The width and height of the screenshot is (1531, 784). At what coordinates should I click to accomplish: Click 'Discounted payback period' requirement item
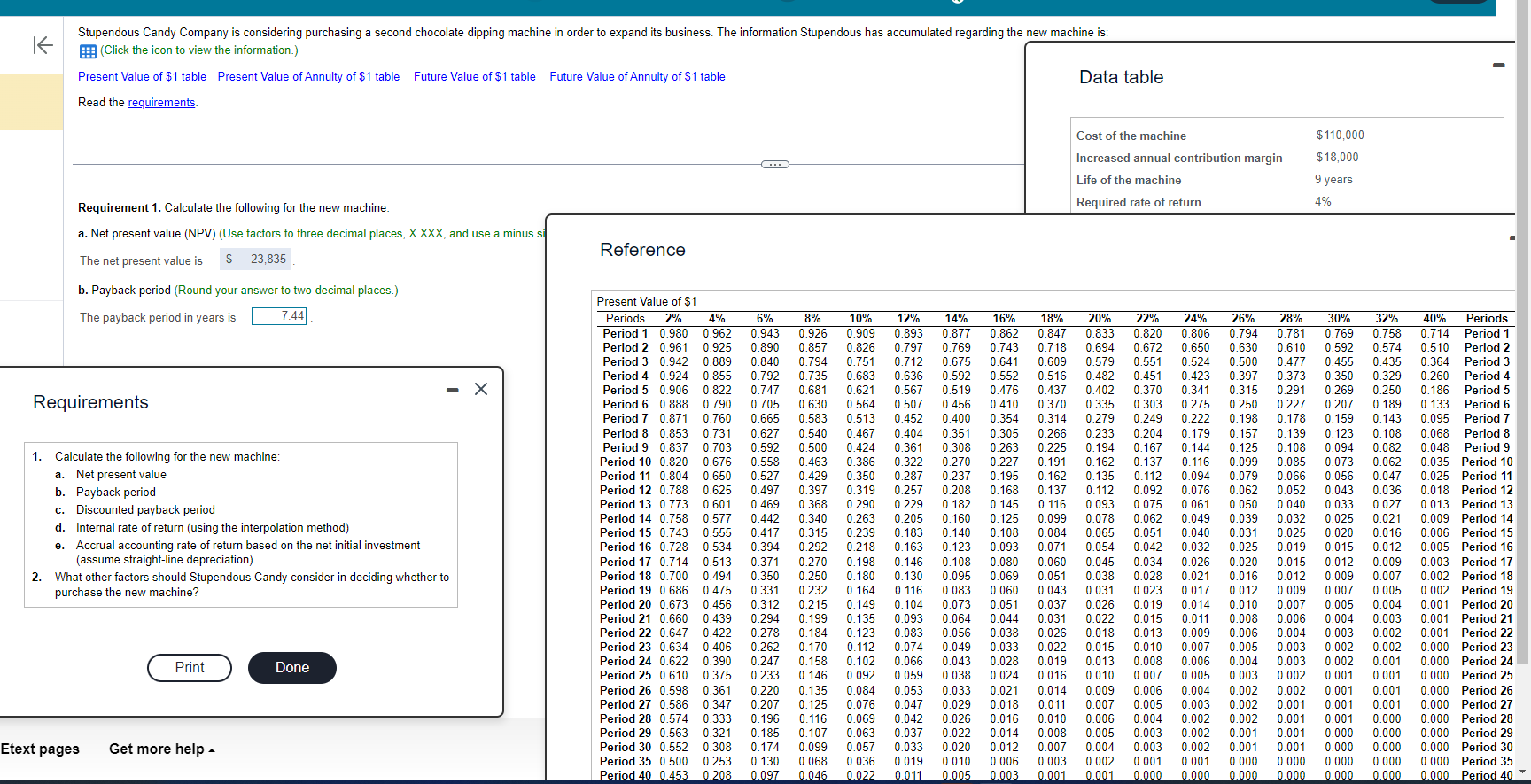tap(145, 510)
